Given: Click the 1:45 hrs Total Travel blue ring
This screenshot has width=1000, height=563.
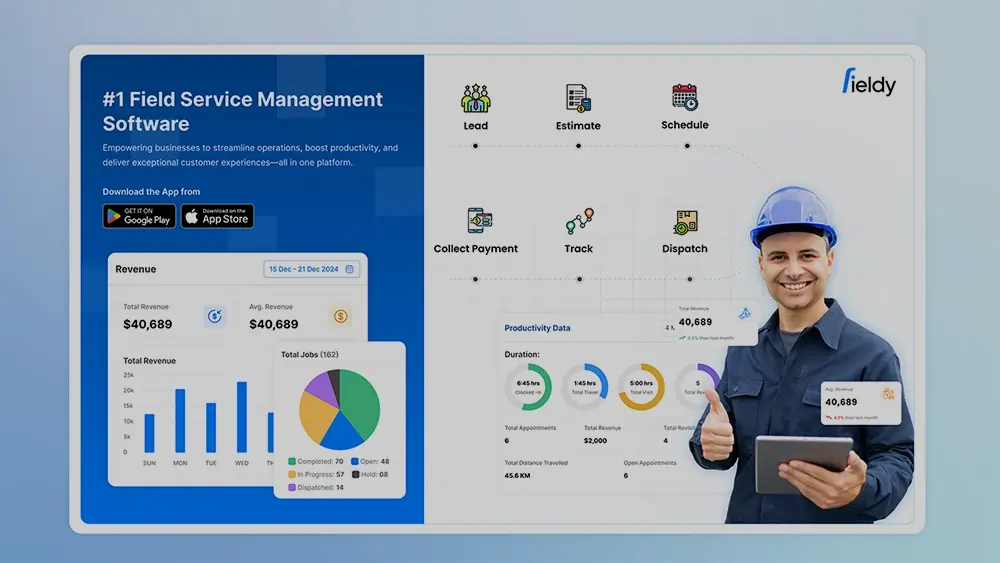Looking at the screenshot, I should point(585,387).
